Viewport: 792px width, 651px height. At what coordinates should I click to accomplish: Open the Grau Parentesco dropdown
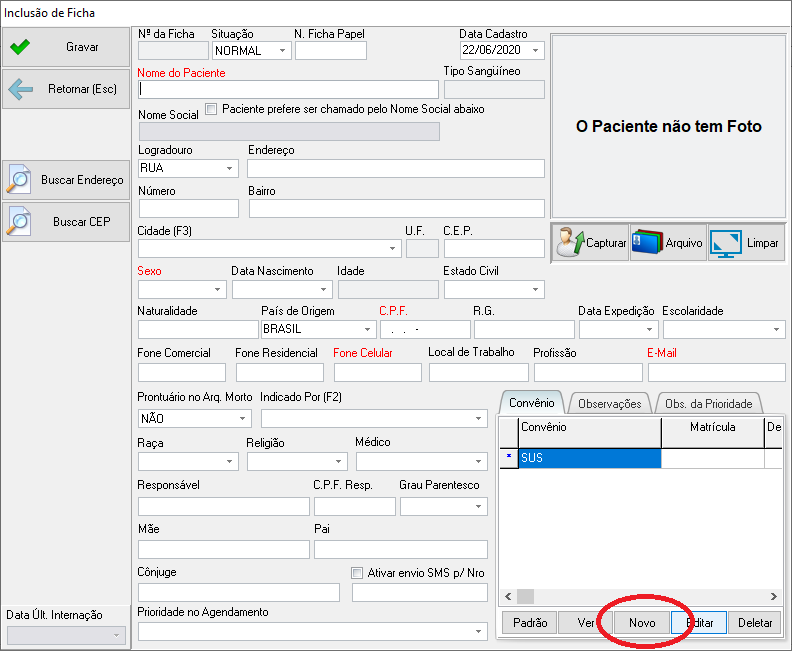pyautogui.click(x=478, y=506)
